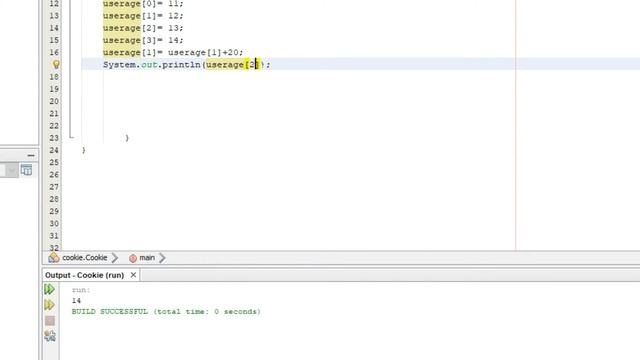The height and width of the screenshot is (360, 640).
Task: Click the line userage[2]= 13;
Action: 143,28
